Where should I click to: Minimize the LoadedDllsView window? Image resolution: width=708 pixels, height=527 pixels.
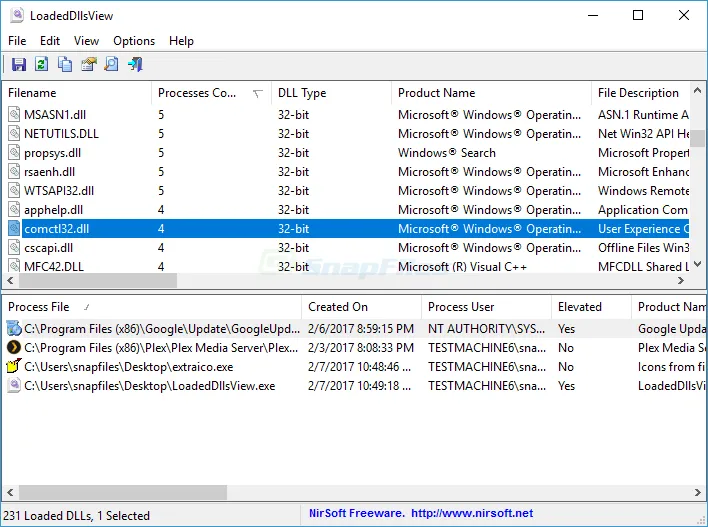pos(593,15)
